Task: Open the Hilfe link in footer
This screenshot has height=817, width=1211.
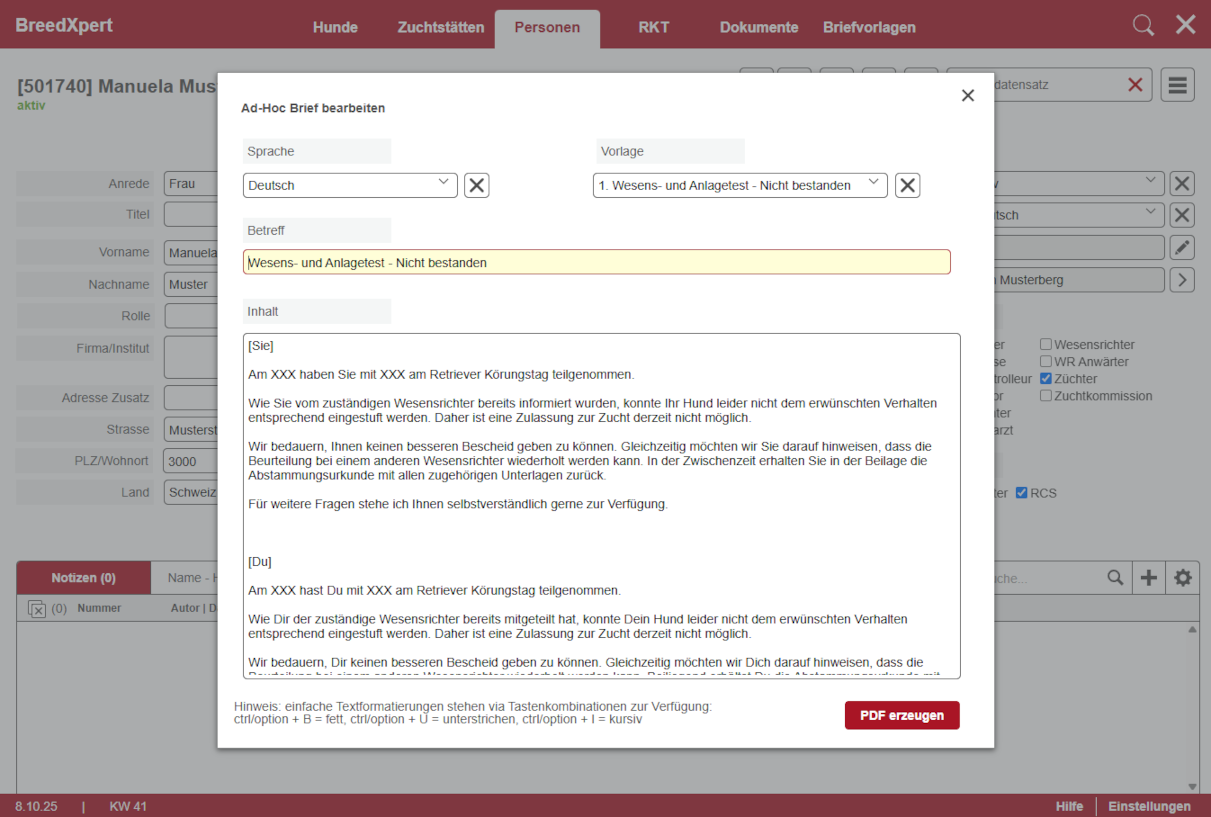Action: 1069,806
